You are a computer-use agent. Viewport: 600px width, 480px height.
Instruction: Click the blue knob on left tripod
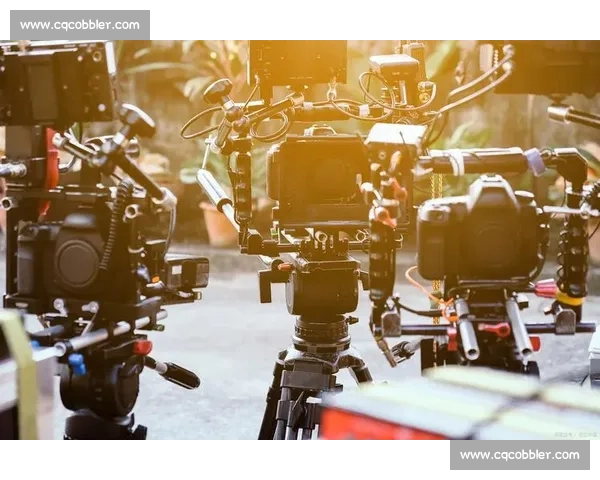point(77,364)
